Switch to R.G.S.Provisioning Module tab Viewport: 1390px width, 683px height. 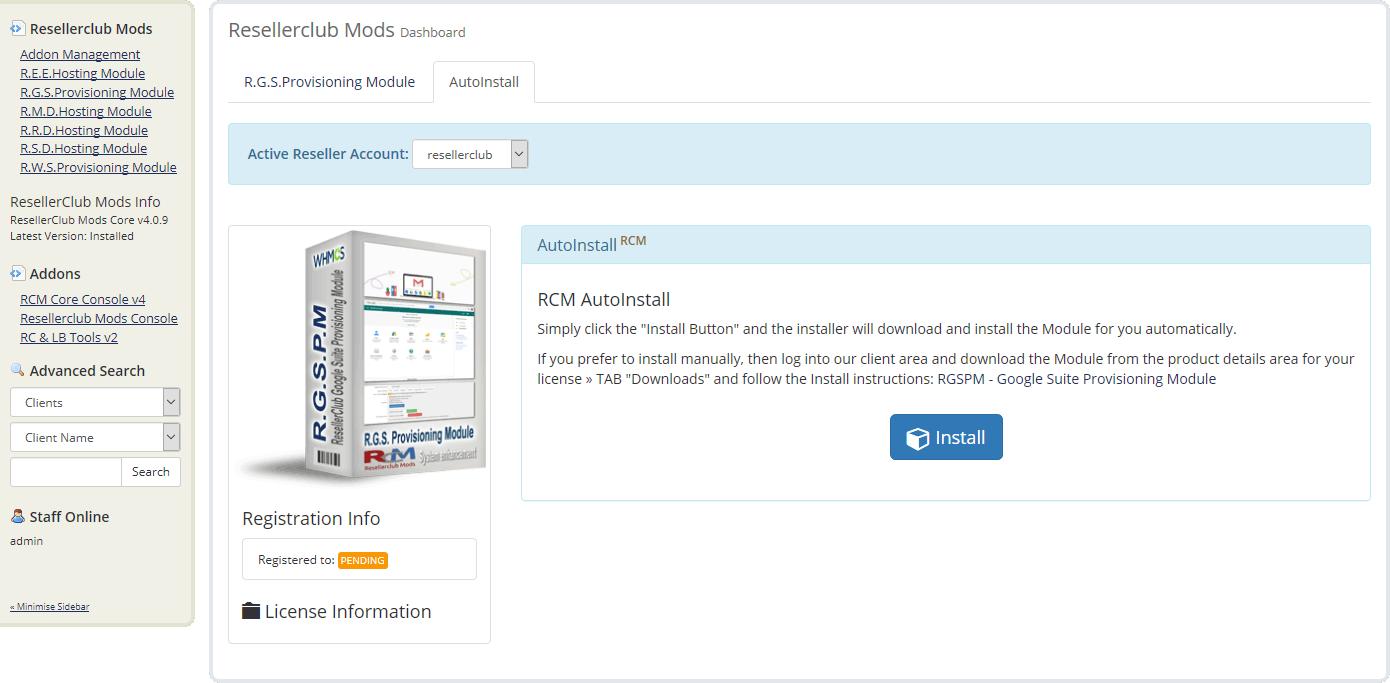click(330, 82)
